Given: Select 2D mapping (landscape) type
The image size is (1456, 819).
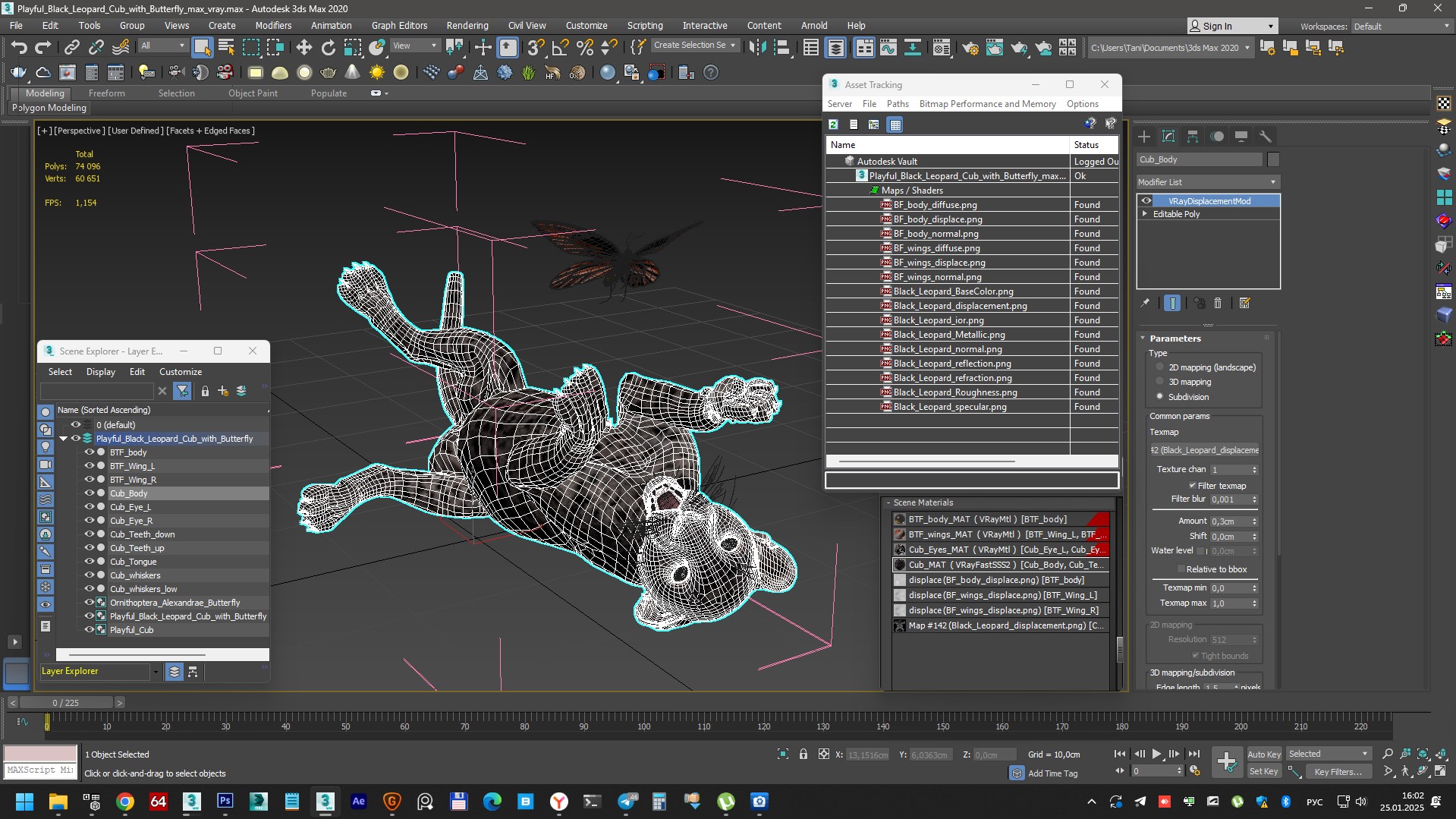Looking at the screenshot, I should [x=1160, y=367].
